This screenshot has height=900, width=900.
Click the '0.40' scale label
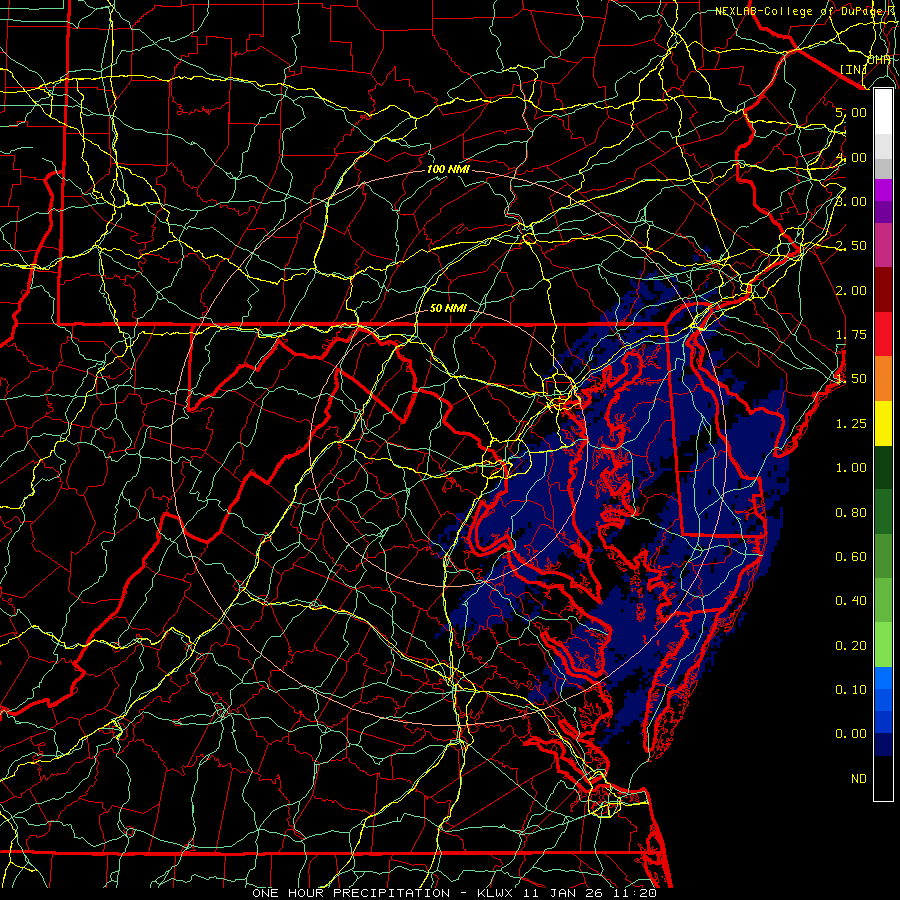851,601
